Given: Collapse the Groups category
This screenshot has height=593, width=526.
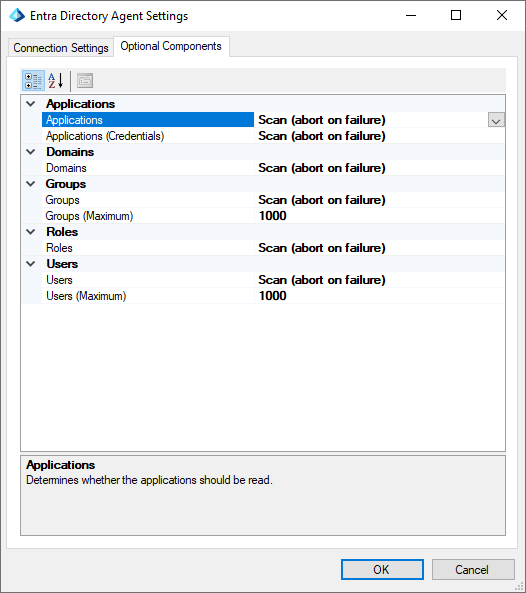Looking at the screenshot, I should pyautogui.click(x=31, y=184).
